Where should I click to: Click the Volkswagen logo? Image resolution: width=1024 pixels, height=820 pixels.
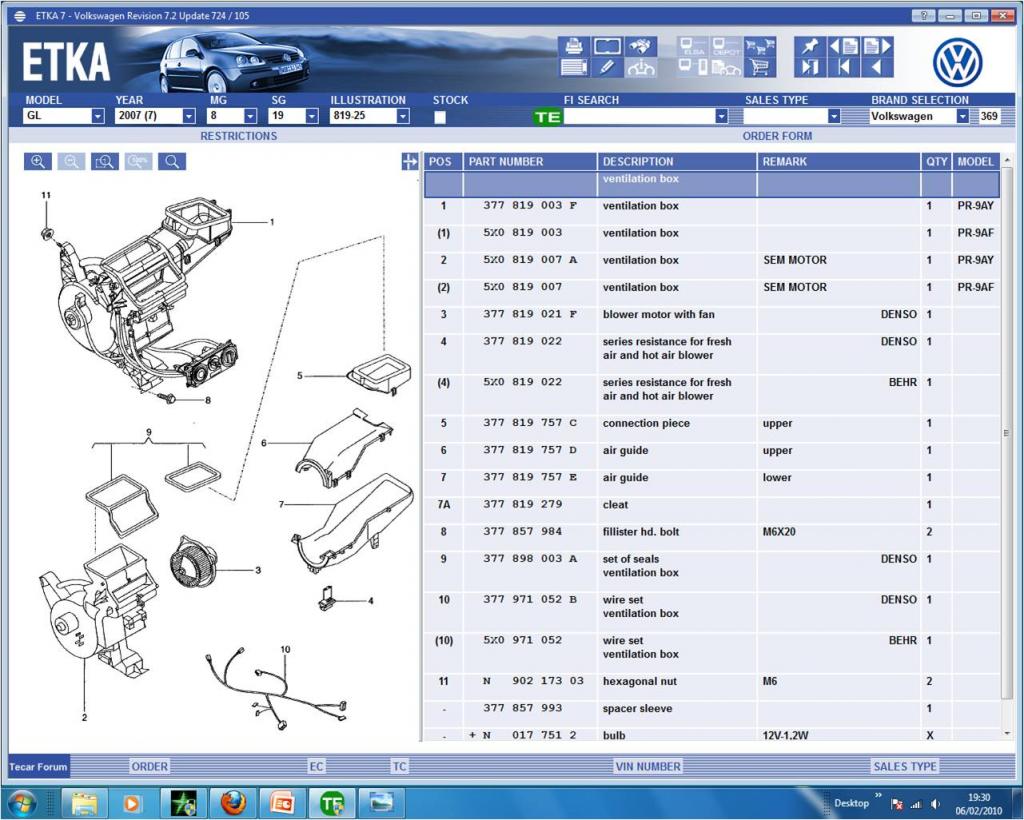[957, 63]
